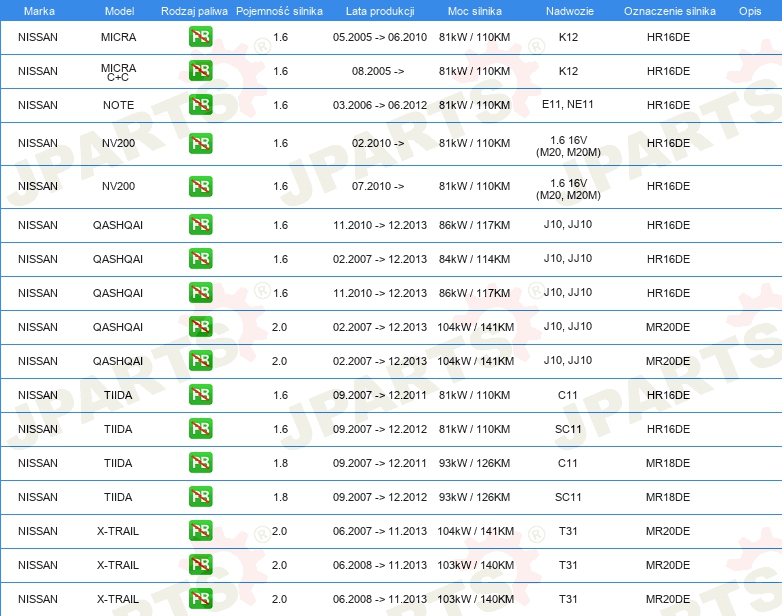This screenshot has width=782, height=616.
Task: Select the MICRA model cell in the 05.2005 row
Action: point(118,37)
